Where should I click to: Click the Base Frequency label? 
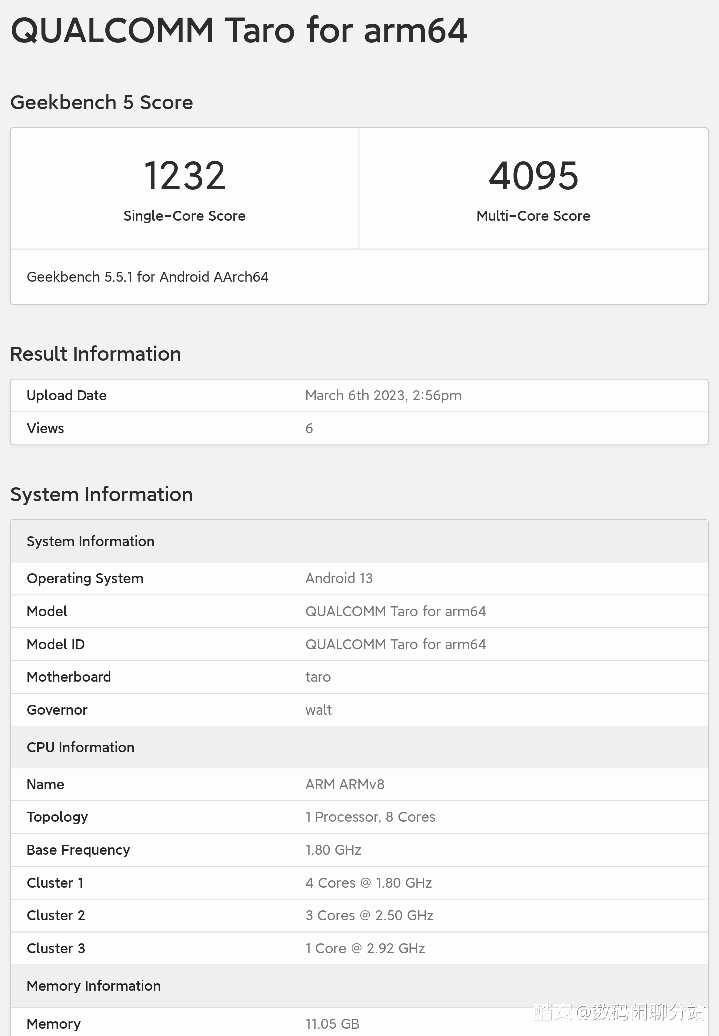(x=78, y=850)
